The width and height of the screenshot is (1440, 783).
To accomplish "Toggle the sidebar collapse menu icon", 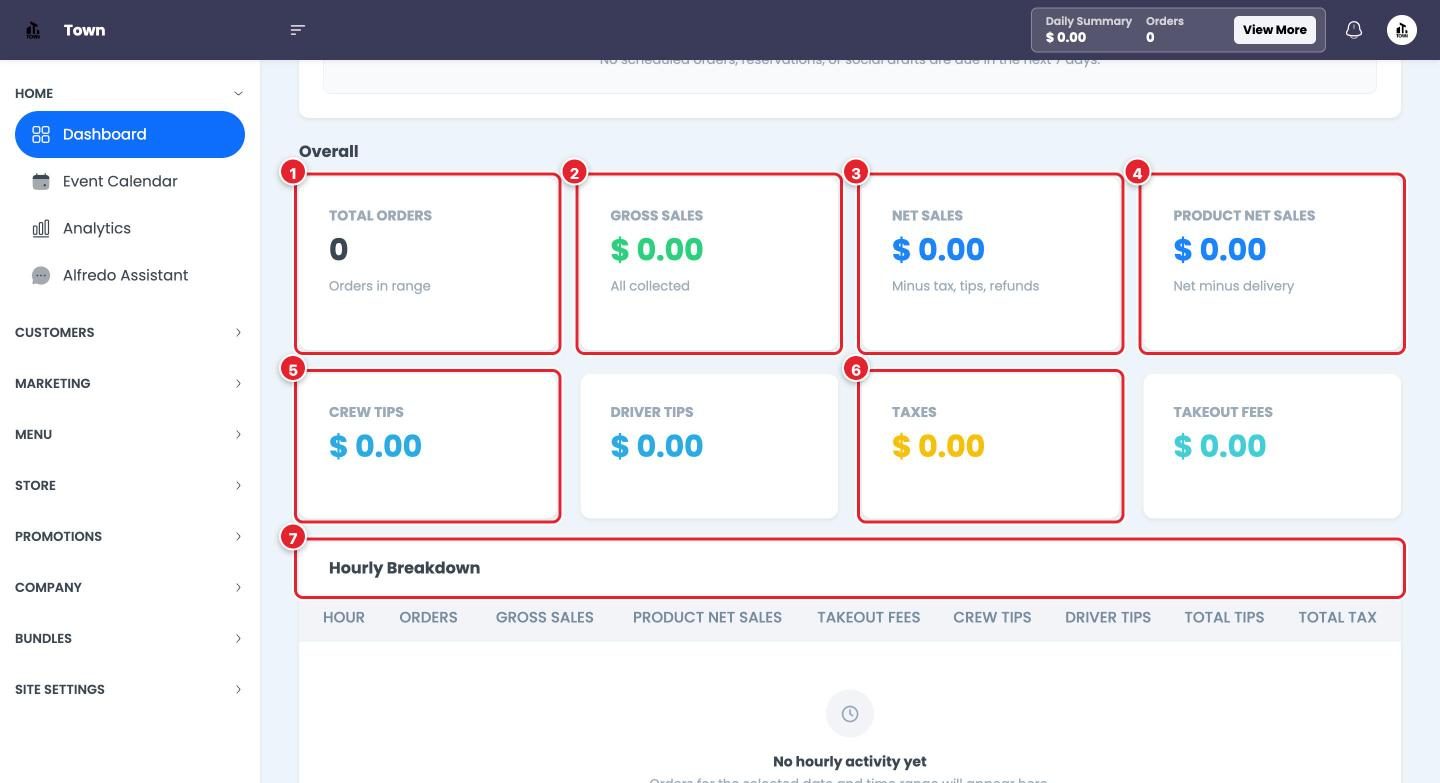I will click(297, 30).
